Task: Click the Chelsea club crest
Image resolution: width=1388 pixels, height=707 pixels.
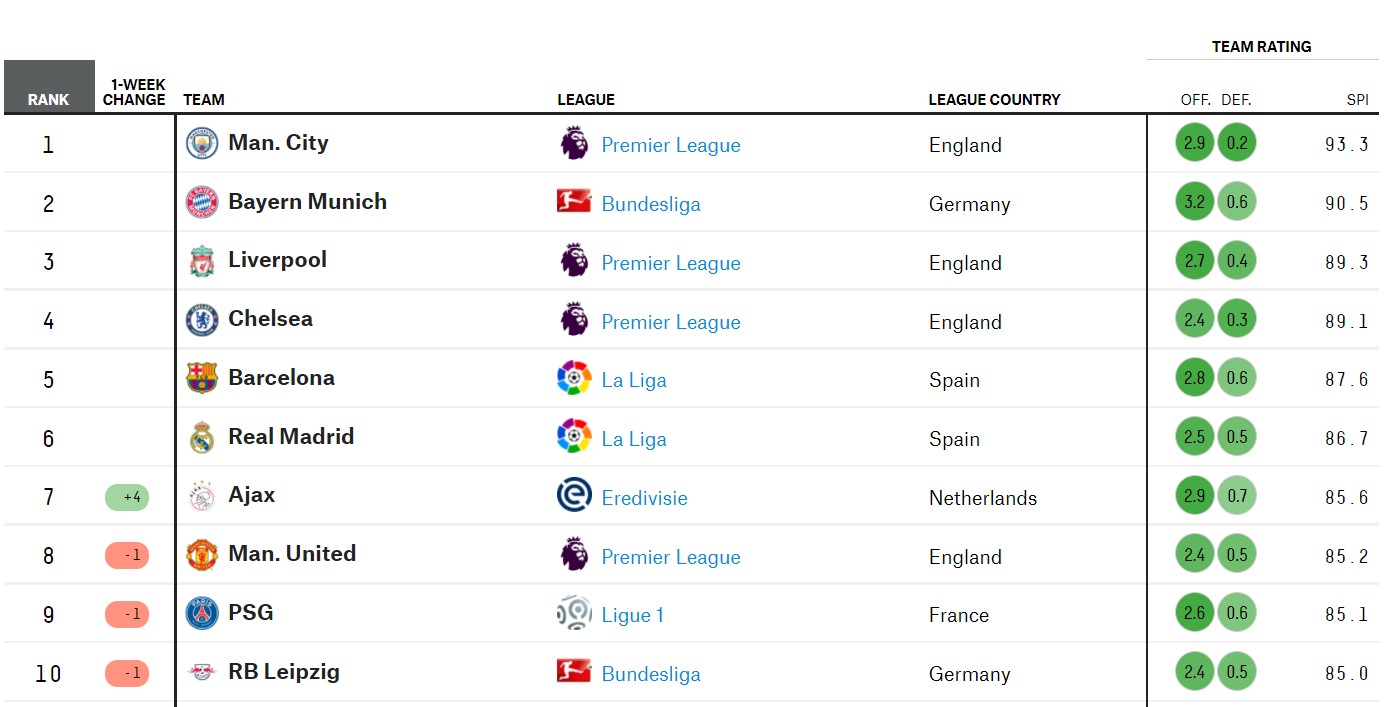Action: click(x=202, y=320)
